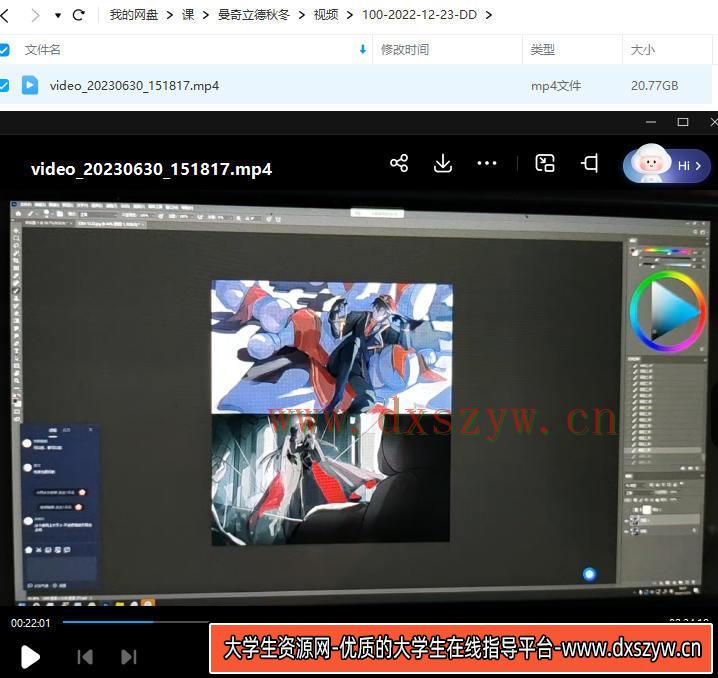Screen dimensions: 718x678
Task: Skip to the next video
Action: click(x=129, y=657)
